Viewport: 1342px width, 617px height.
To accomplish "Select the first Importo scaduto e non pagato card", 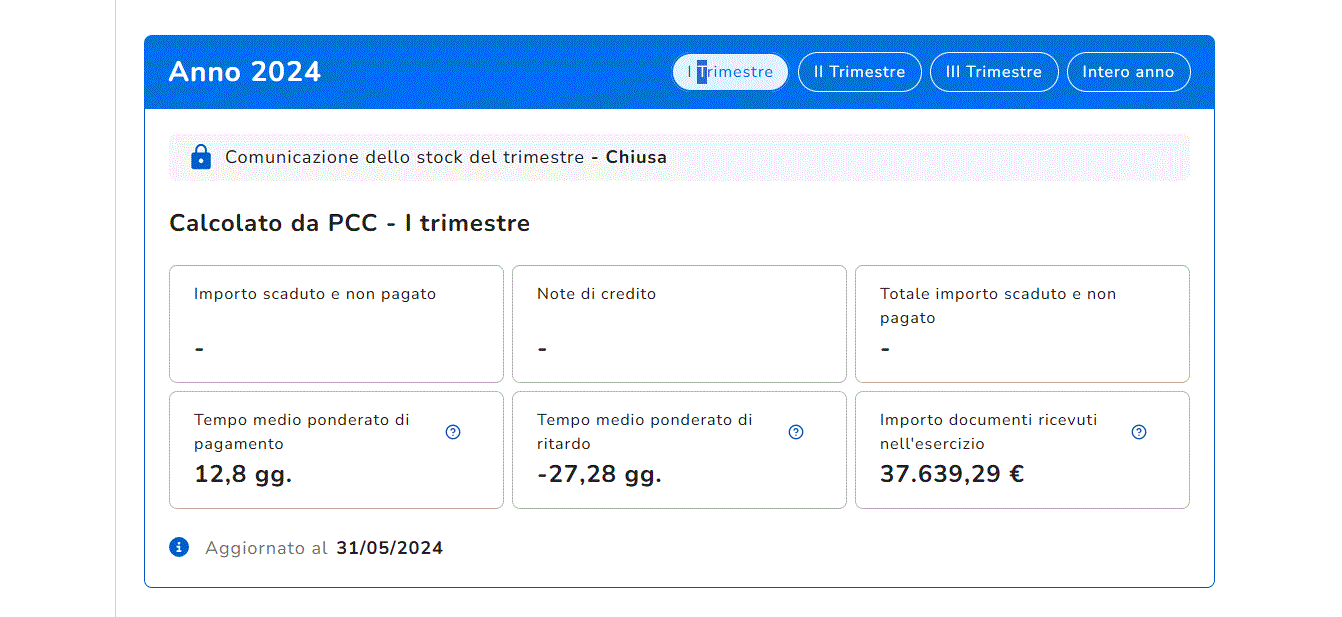I will coord(336,323).
